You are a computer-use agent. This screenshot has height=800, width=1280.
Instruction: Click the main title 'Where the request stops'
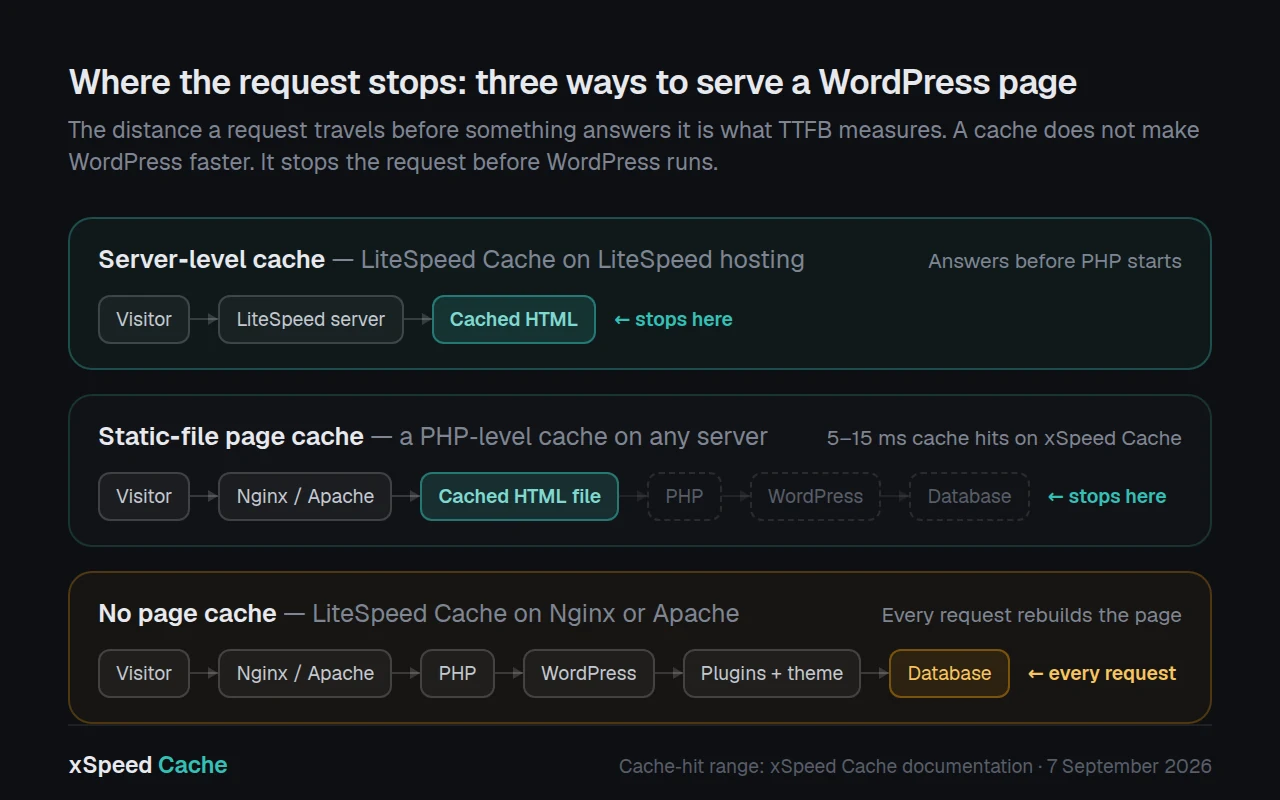point(572,82)
